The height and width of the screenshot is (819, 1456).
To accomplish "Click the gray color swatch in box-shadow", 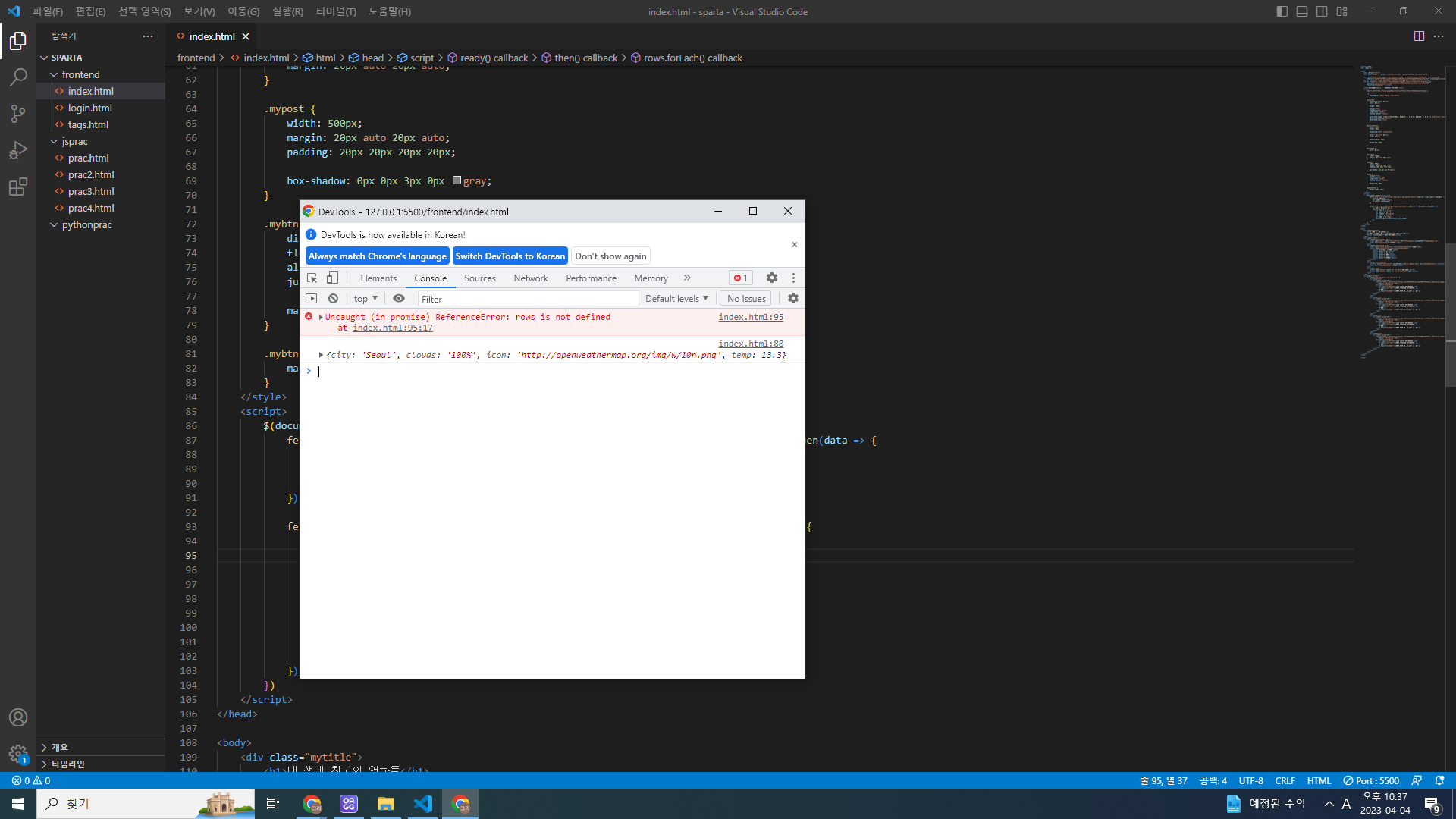I will pyautogui.click(x=457, y=180).
